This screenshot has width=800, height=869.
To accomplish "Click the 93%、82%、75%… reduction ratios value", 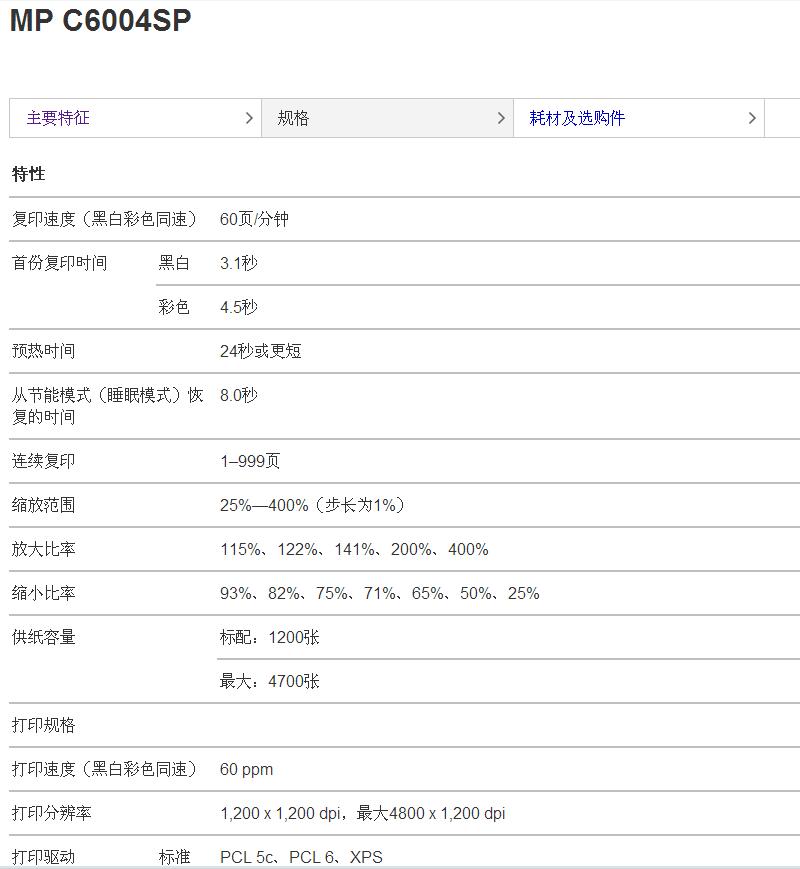I will 380,593.
